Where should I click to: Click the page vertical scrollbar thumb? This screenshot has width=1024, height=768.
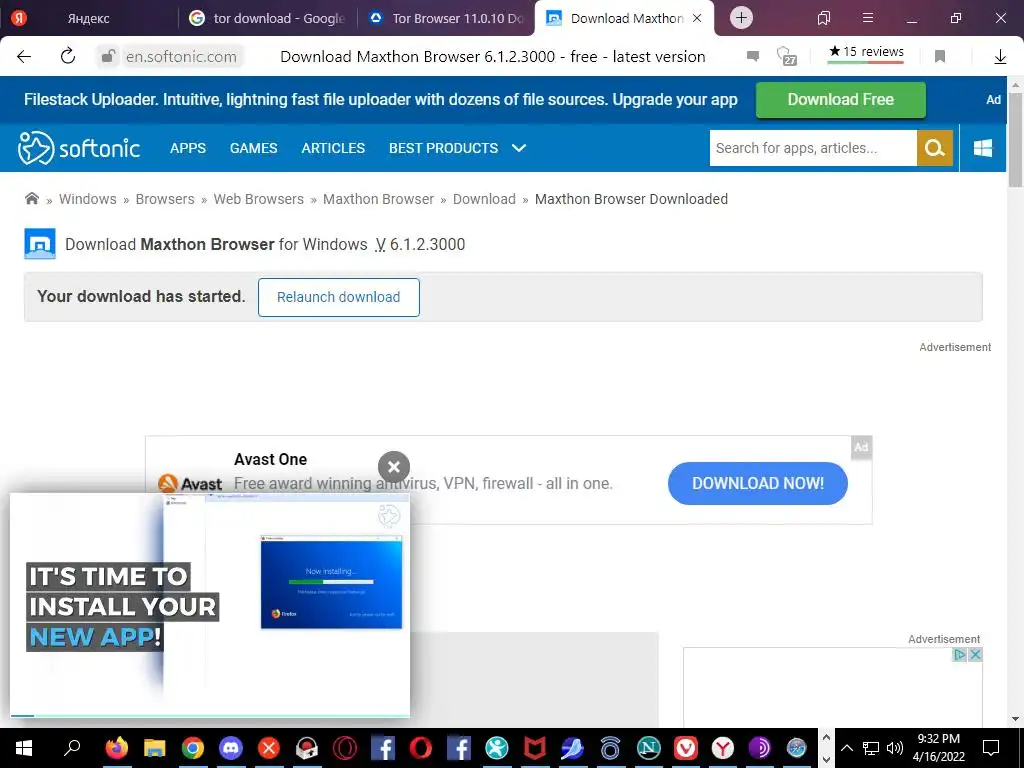pyautogui.click(x=1015, y=140)
